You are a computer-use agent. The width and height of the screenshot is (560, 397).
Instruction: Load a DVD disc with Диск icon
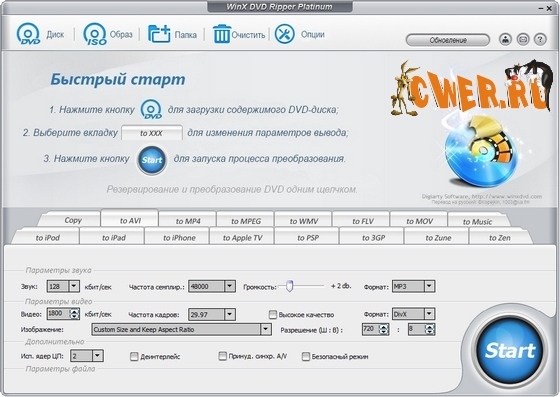pos(29,34)
